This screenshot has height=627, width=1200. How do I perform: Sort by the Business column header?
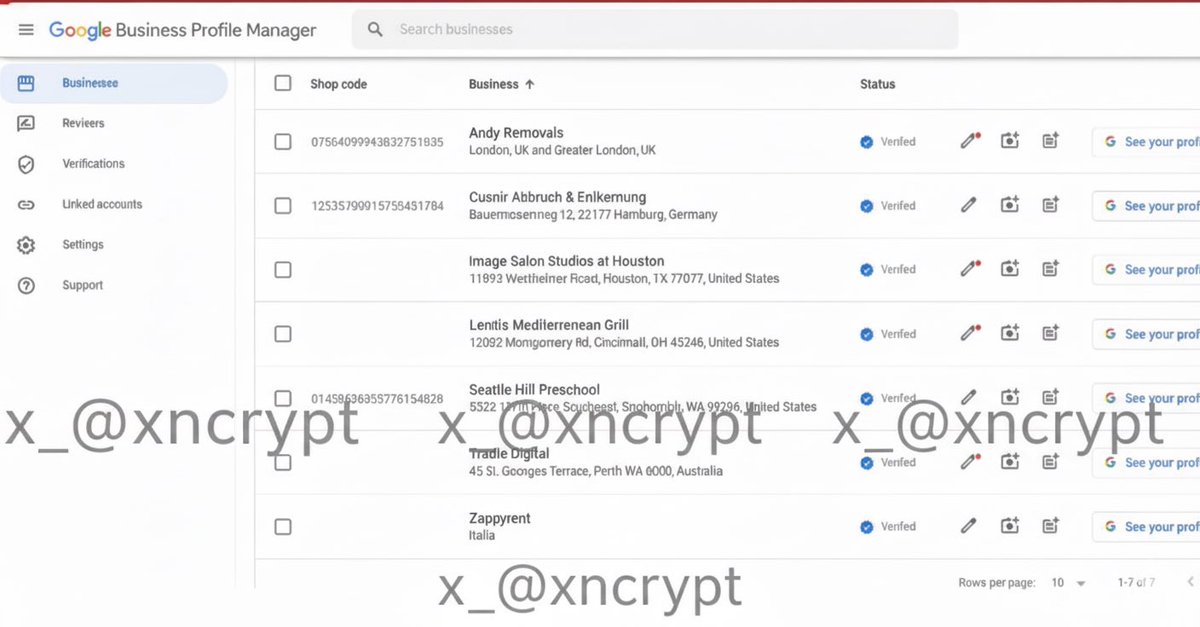click(501, 85)
